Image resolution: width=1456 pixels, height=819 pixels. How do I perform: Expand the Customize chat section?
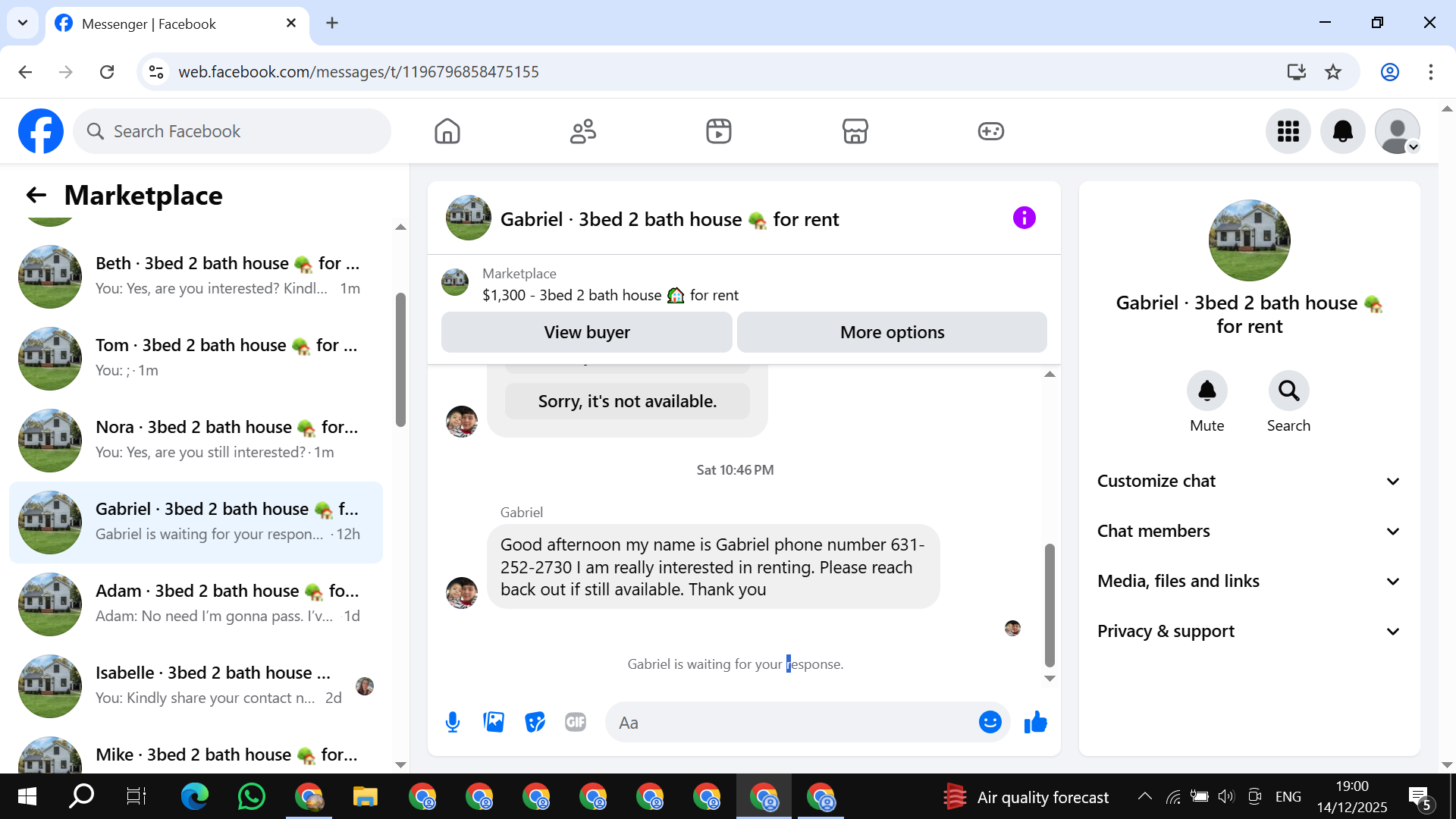click(1248, 481)
